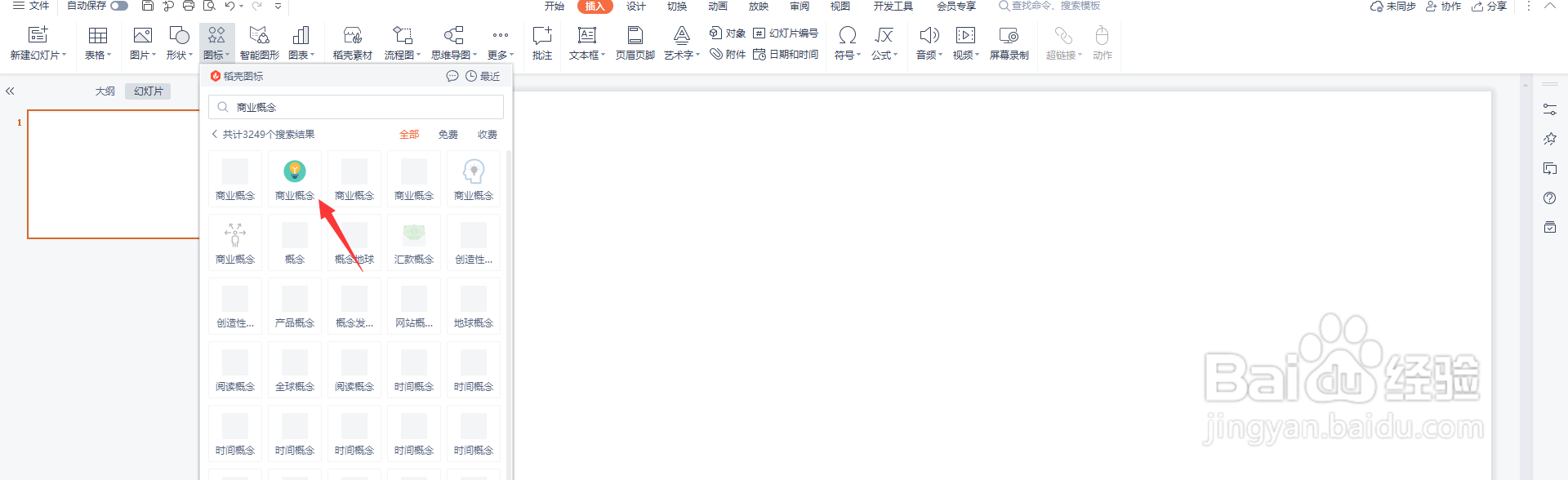
Task: Select the 汇款概念 icon
Action: pos(414,242)
